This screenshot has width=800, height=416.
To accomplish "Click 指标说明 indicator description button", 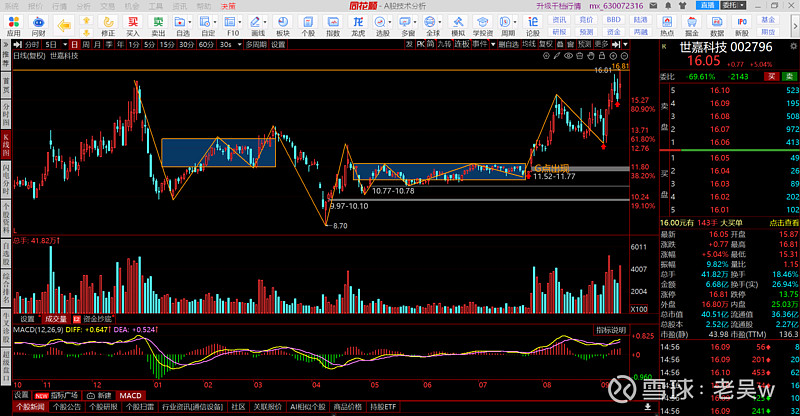I will pyautogui.click(x=611, y=330).
